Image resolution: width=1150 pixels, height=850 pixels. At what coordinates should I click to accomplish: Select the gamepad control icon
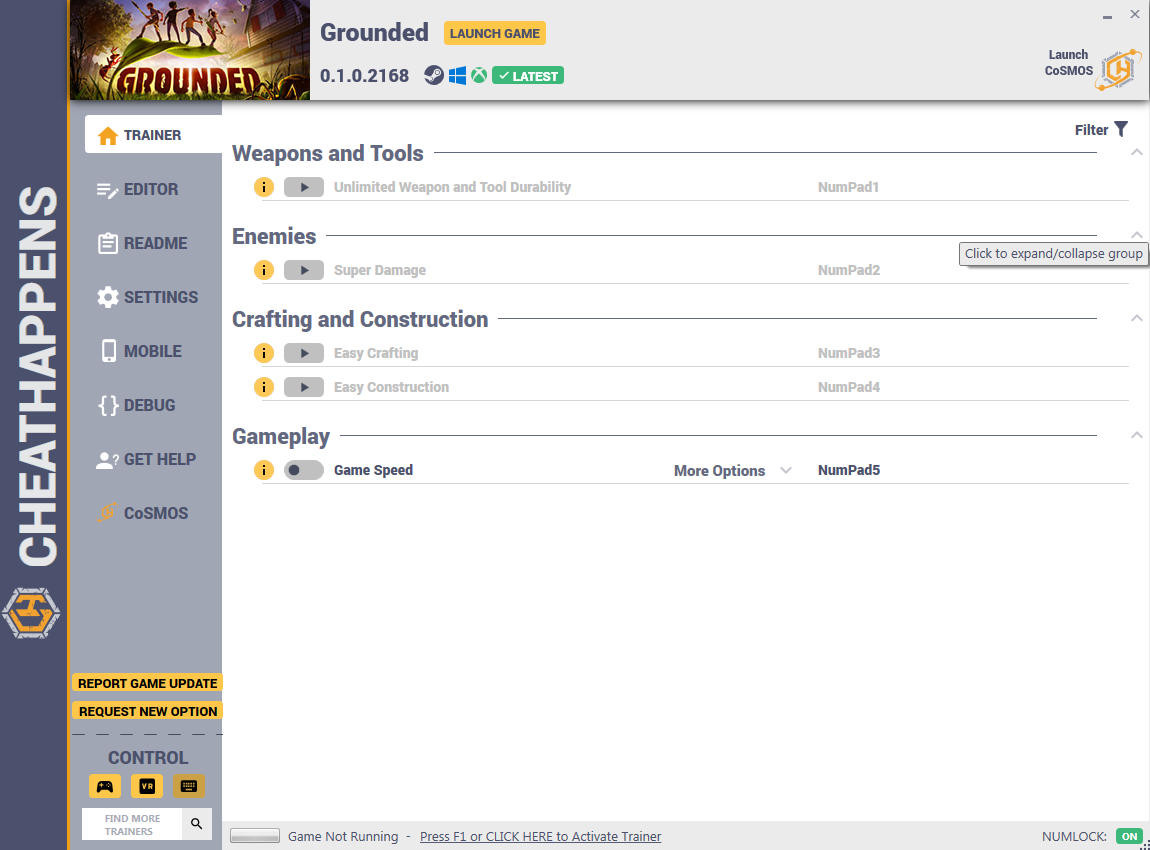point(105,786)
